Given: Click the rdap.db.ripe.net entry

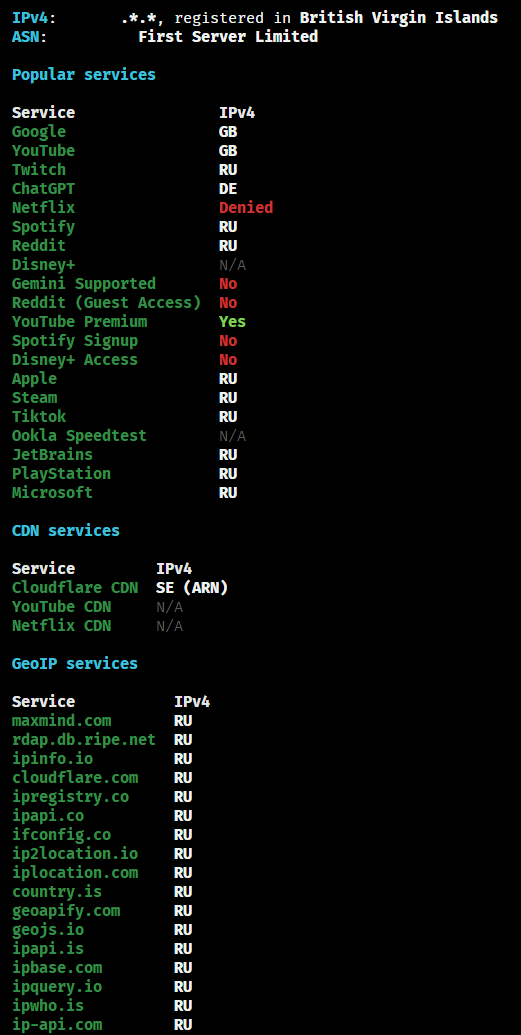Looking at the screenshot, I should coord(84,740).
